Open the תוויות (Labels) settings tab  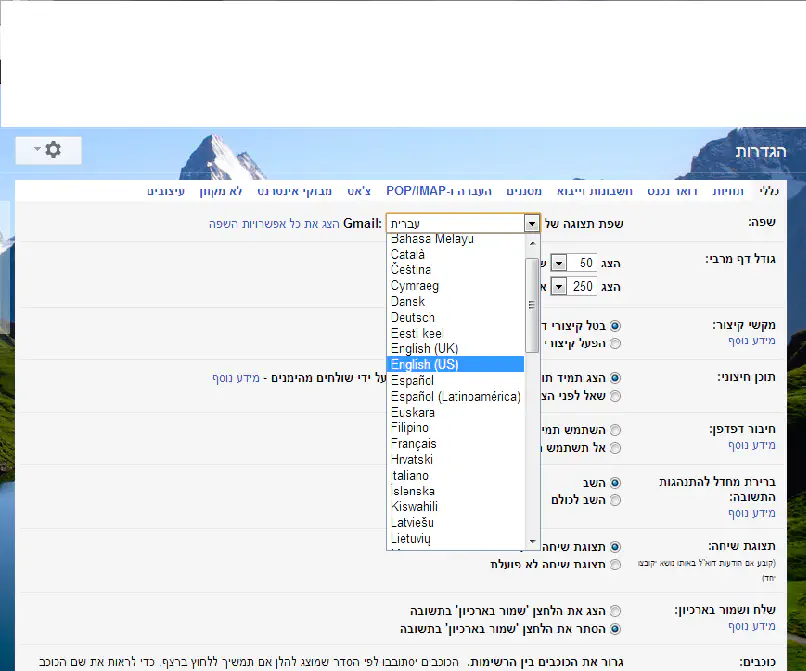727,190
